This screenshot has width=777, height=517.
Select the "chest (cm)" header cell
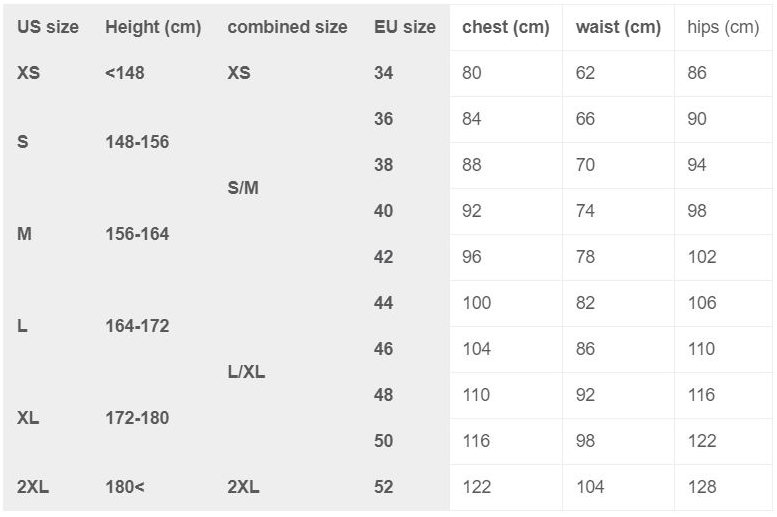click(x=505, y=27)
